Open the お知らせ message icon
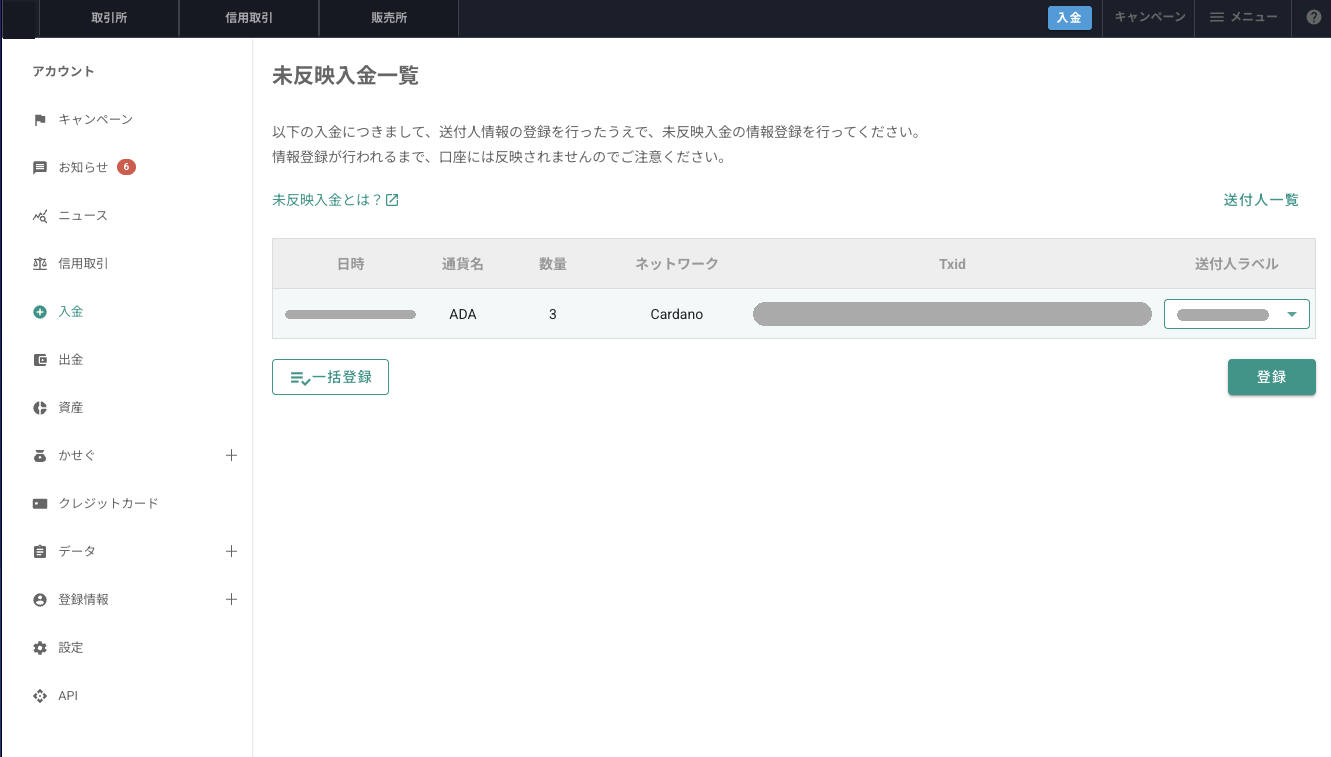This screenshot has width=1331, height=757. click(x=40, y=168)
